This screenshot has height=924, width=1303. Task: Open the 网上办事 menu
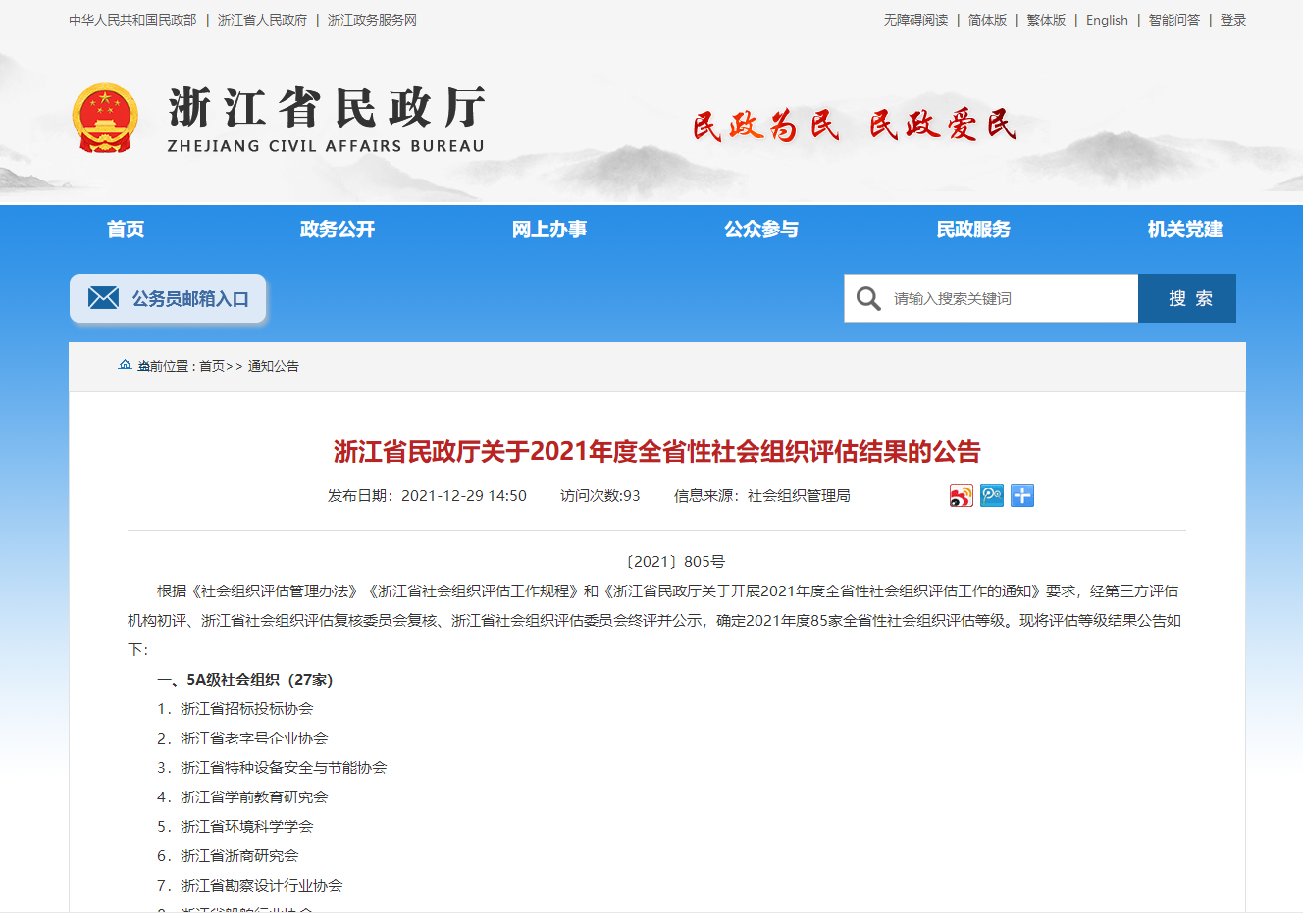point(549,229)
